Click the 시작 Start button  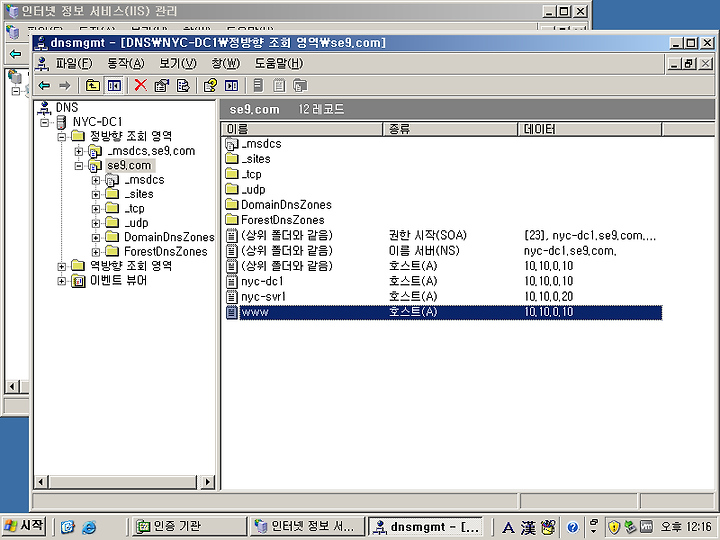24,526
